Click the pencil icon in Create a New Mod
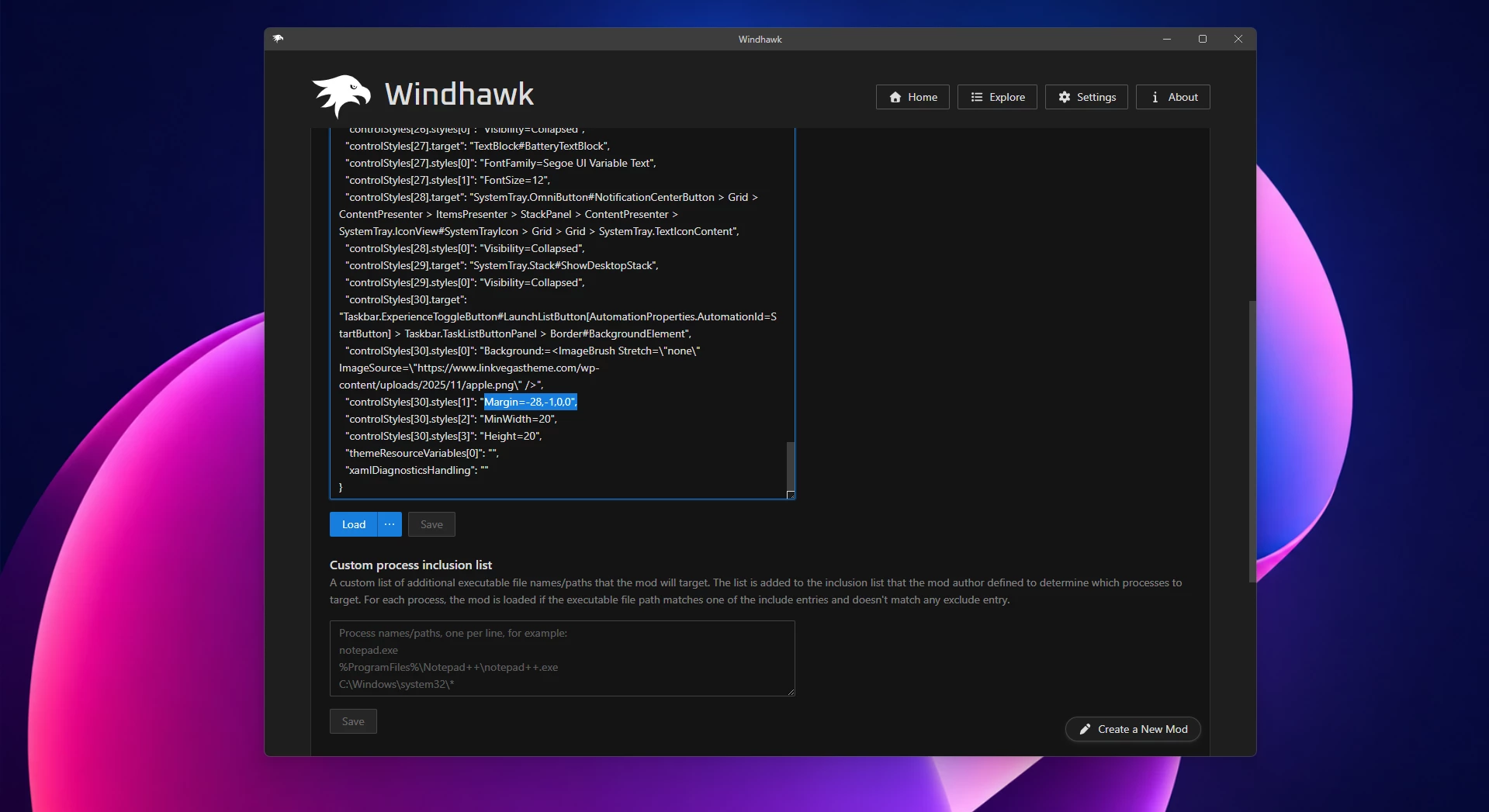This screenshot has height=812, width=1489. pos(1085,729)
